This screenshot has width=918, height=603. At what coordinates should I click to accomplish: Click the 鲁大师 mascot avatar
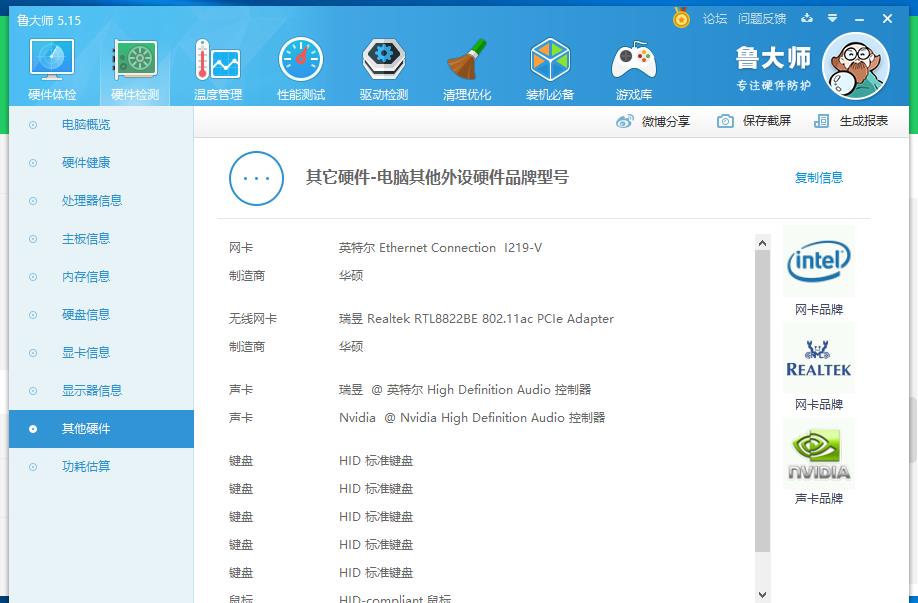[855, 66]
